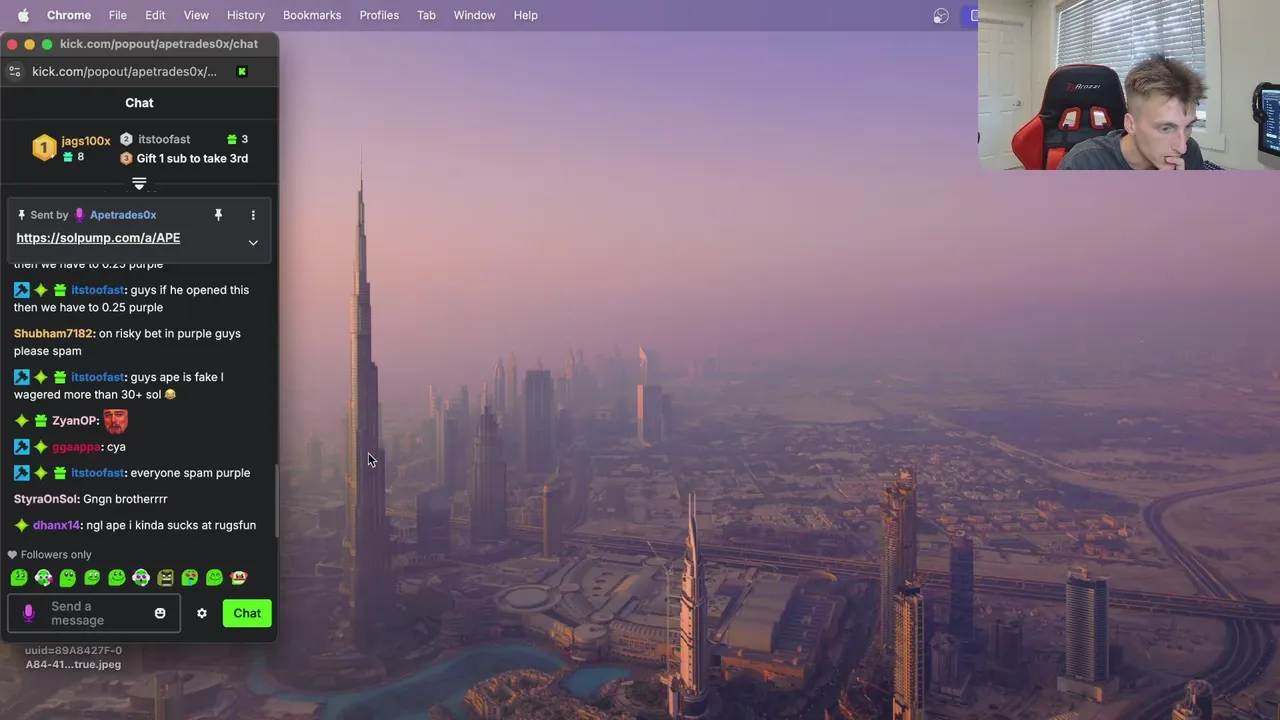Screen dimensions: 1280x720
Task: Expand the pinned message with the chevron
Action: click(x=253, y=243)
